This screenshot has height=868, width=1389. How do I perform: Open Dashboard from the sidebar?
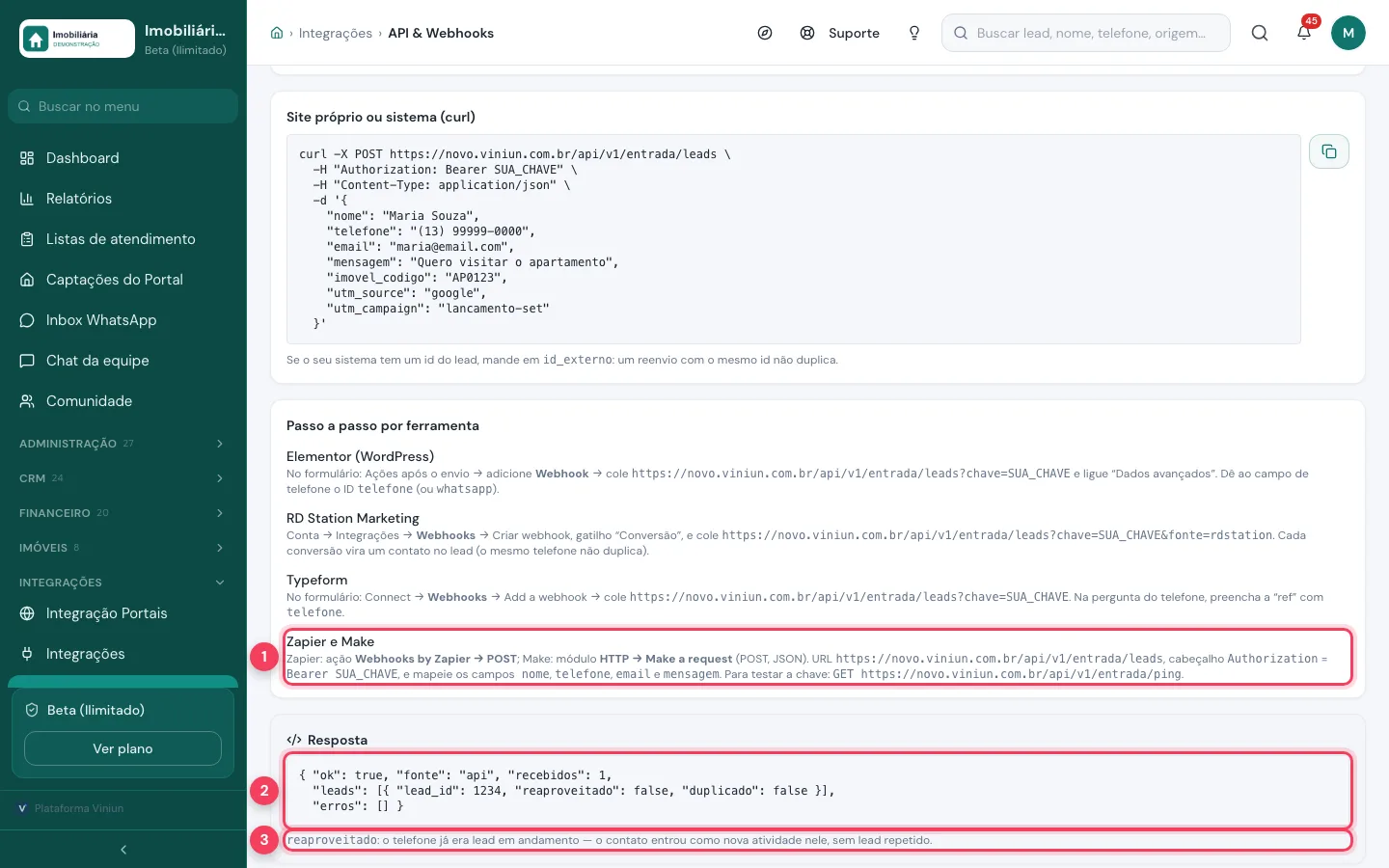[123, 158]
